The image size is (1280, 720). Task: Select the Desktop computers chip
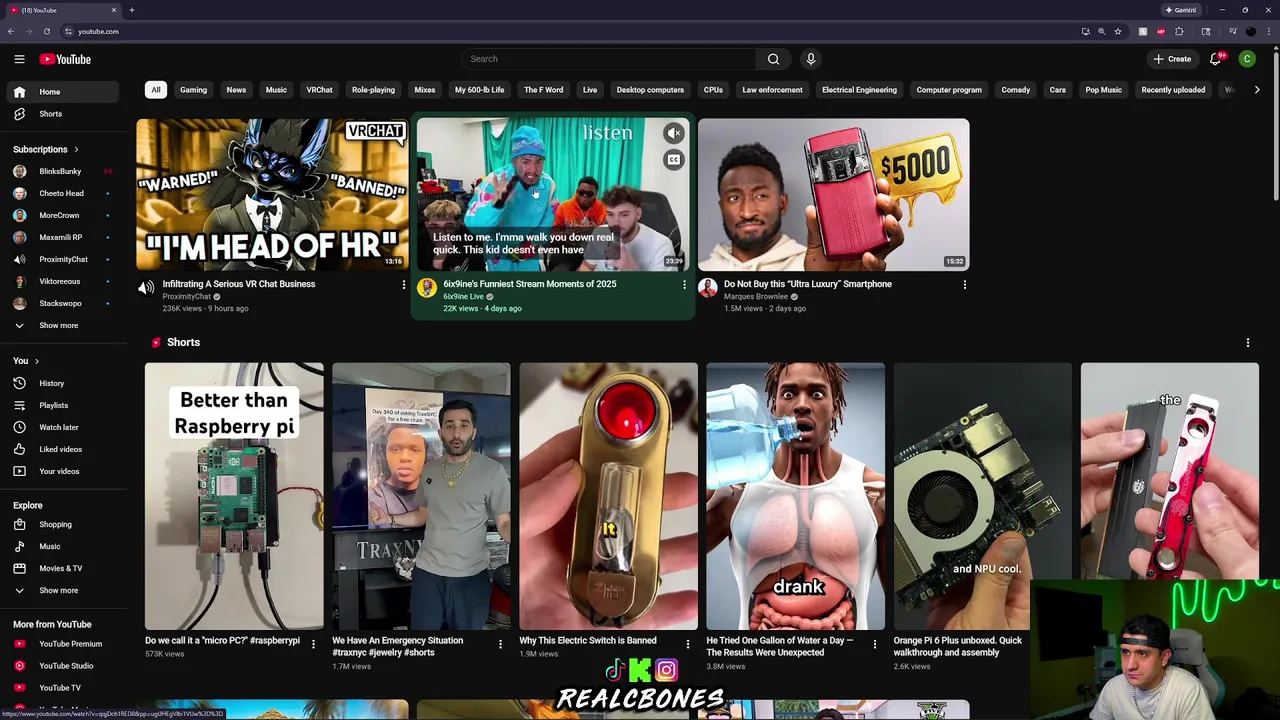pos(650,90)
